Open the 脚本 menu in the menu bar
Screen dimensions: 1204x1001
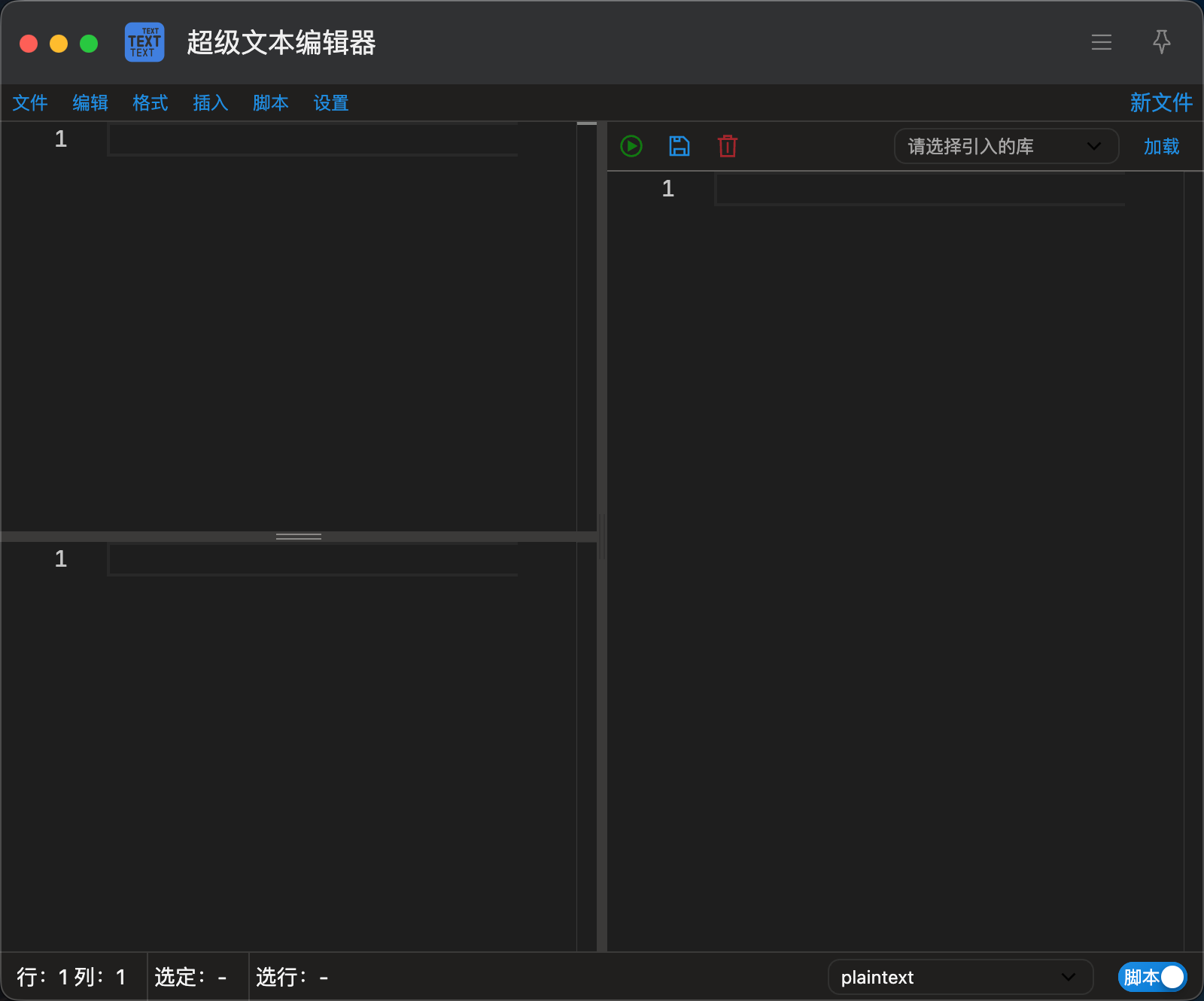pyautogui.click(x=271, y=103)
